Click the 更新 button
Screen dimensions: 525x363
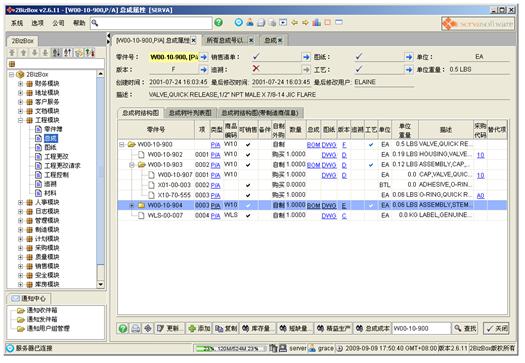(x=169, y=329)
